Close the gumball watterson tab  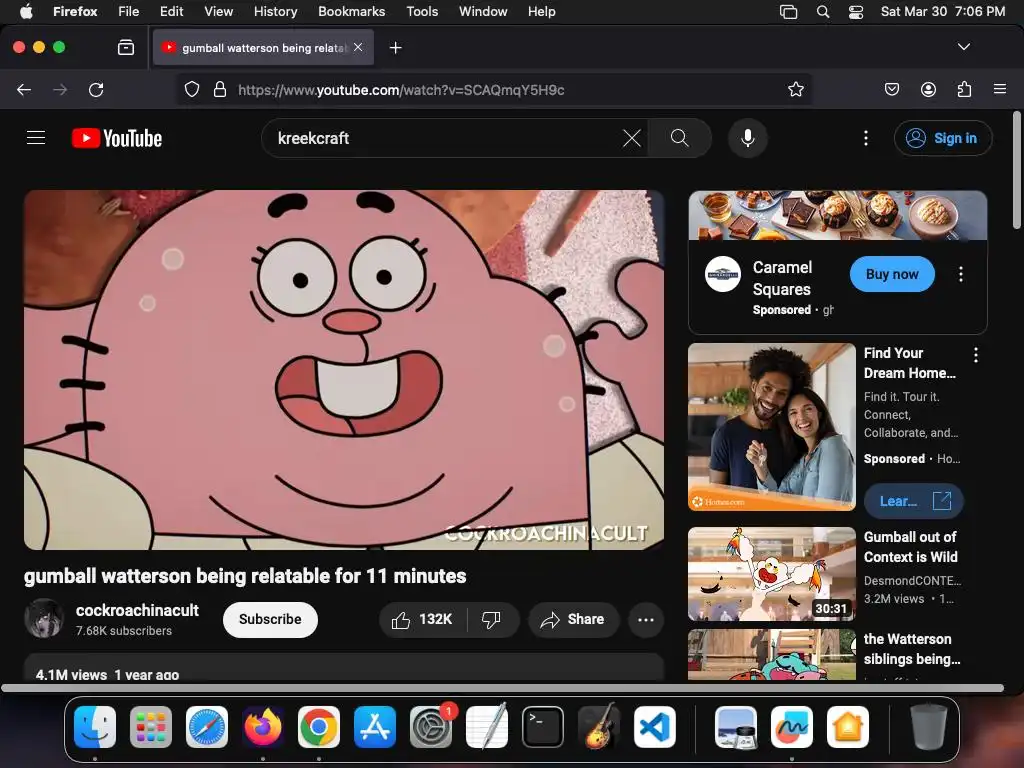pyautogui.click(x=358, y=47)
